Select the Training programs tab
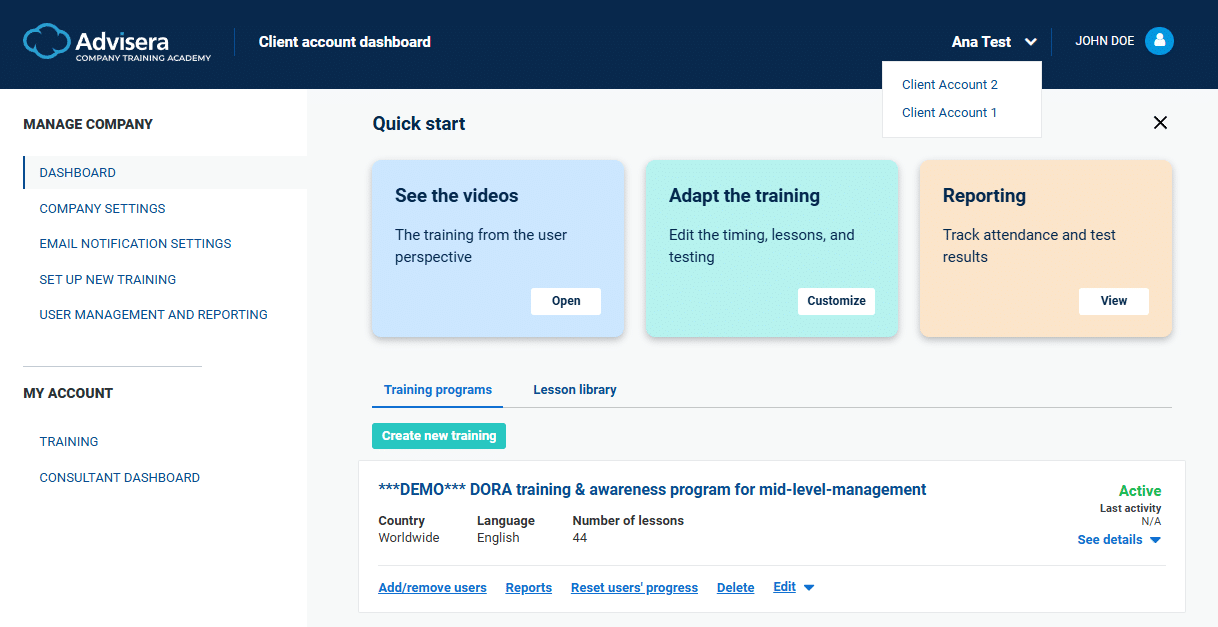Viewport: 1218px width, 627px height. coord(437,389)
